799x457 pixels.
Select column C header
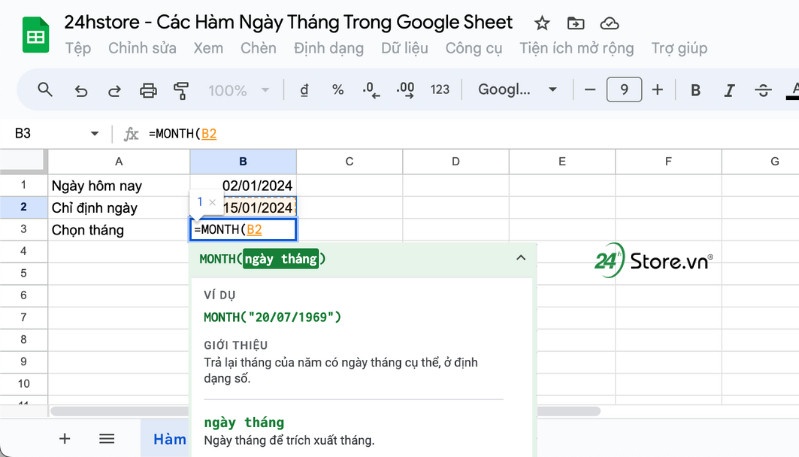click(x=349, y=162)
